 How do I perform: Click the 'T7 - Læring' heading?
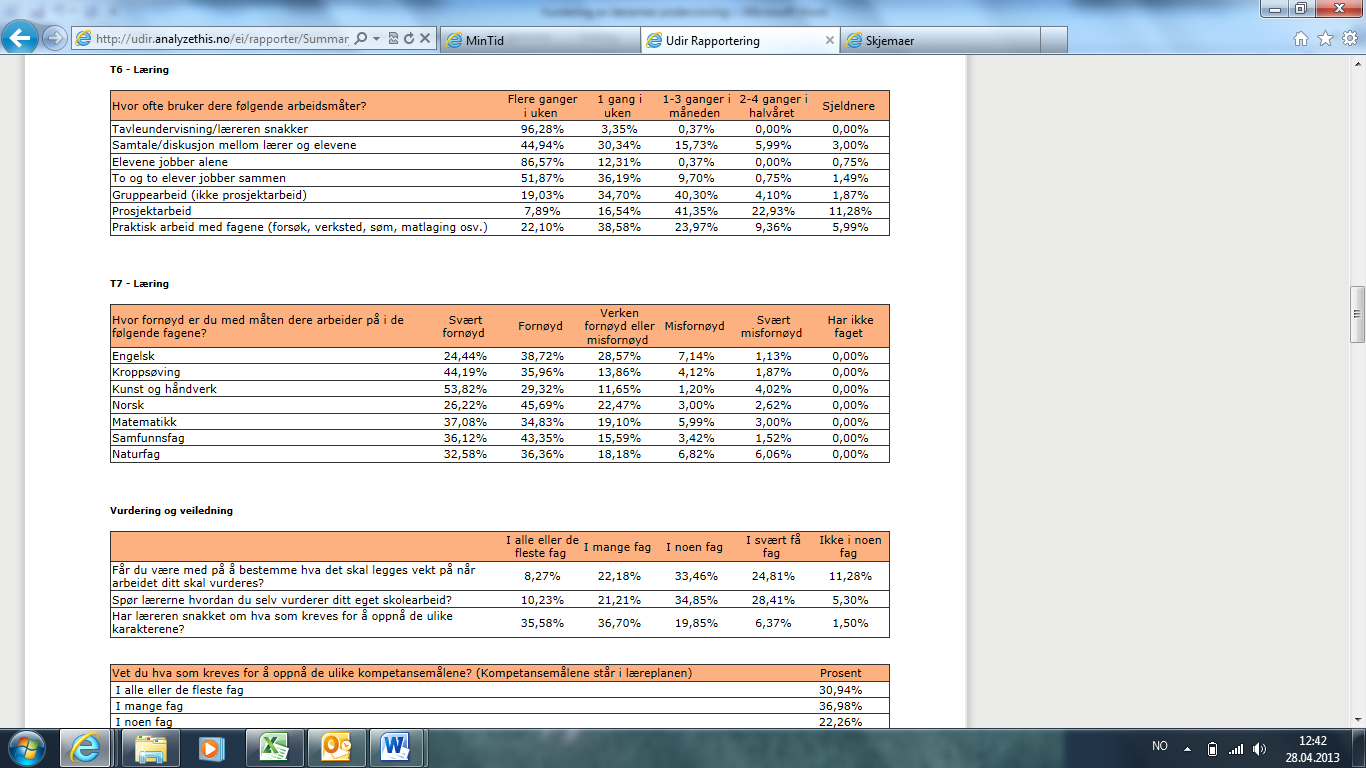point(141,284)
